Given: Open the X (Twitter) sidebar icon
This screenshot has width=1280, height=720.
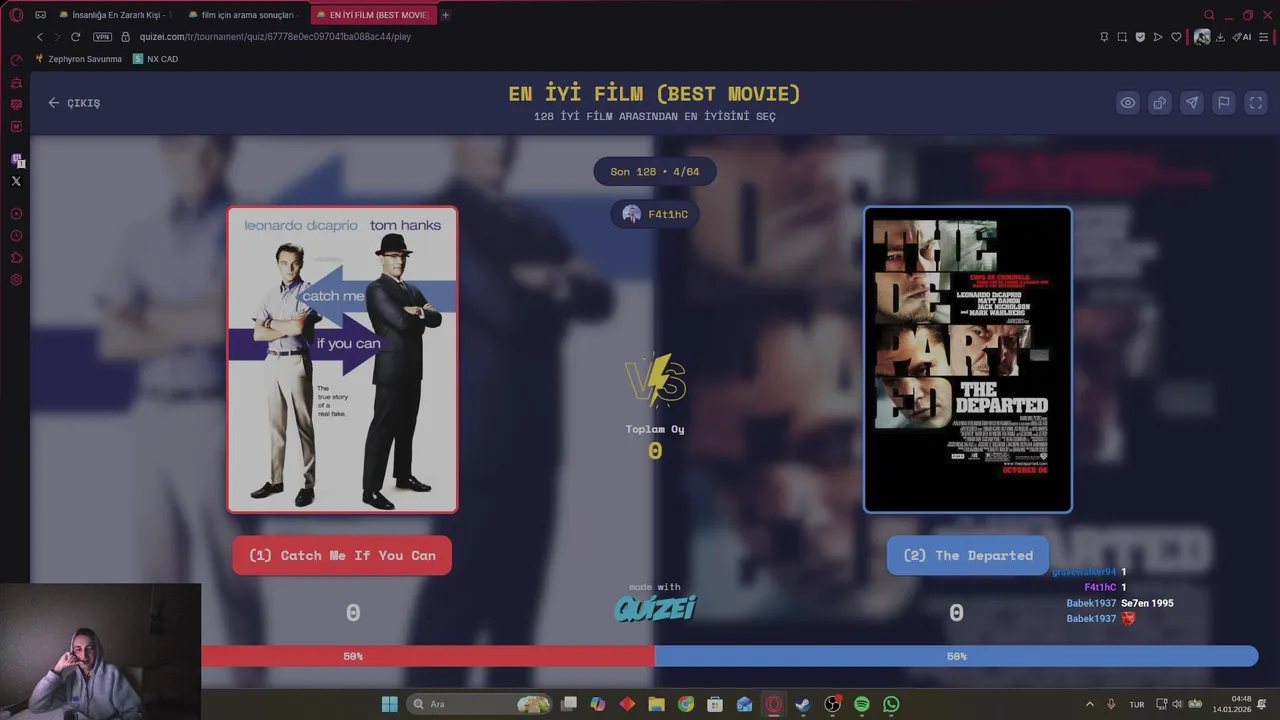Looking at the screenshot, I should pos(16,181).
